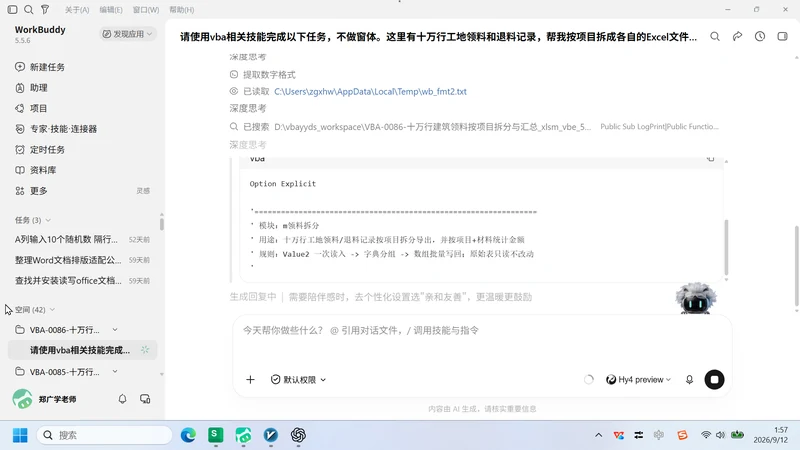This screenshot has width=800, height=450.
Task: Click the robot mascot avatar
Action: pyautogui.click(x=695, y=297)
